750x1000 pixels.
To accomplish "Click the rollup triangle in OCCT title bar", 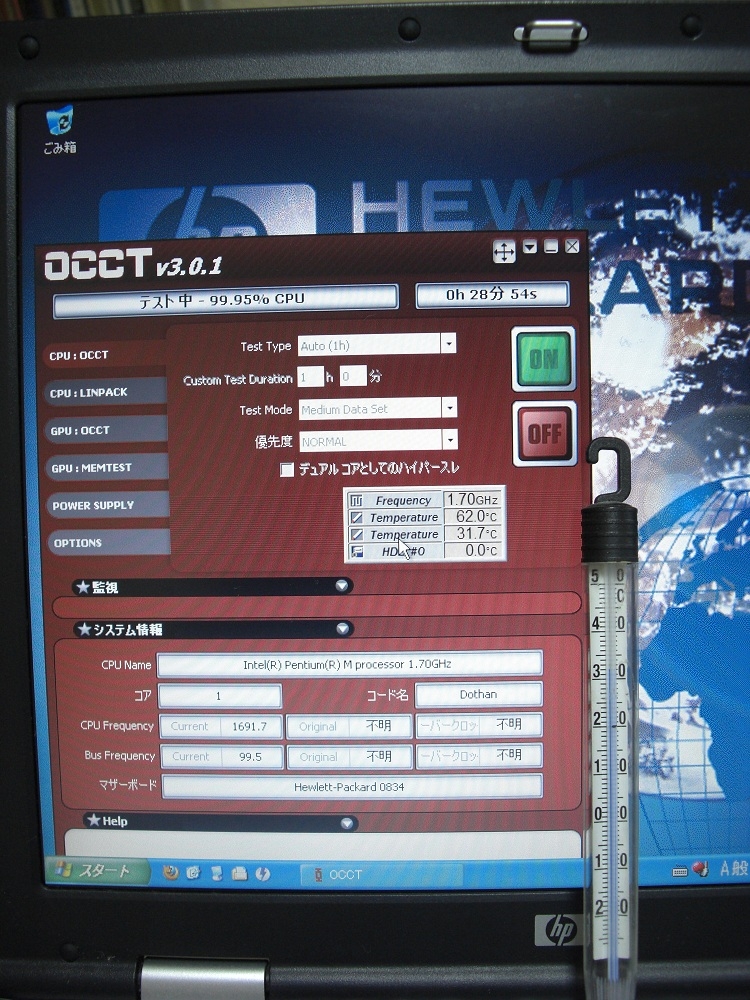I will click(529, 246).
